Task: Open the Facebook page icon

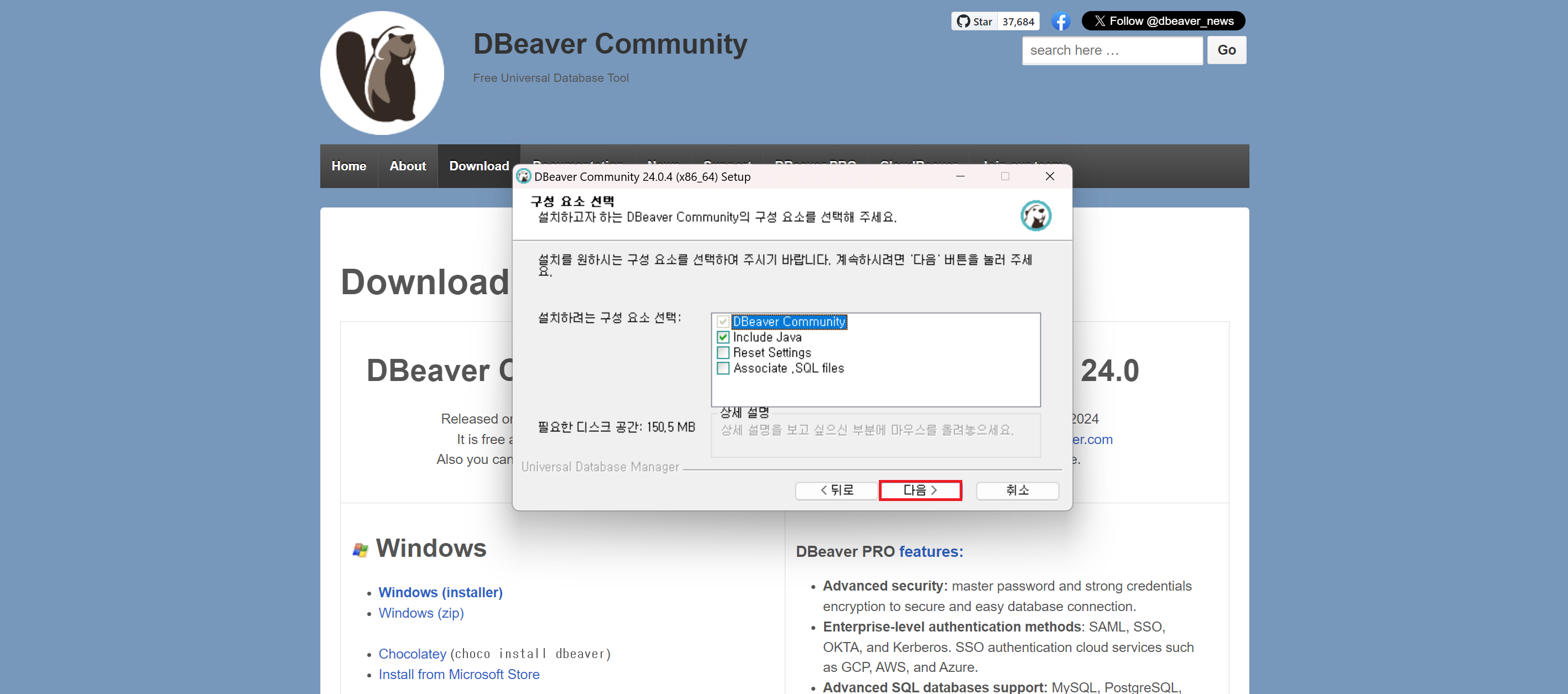Action: point(1061,20)
